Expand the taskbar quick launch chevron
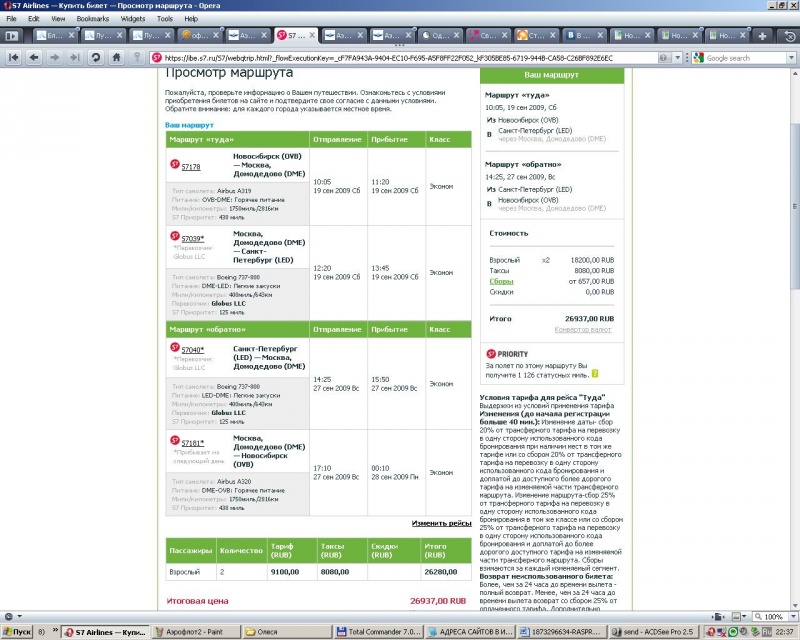The image size is (800, 640). pyautogui.click(x=55, y=631)
